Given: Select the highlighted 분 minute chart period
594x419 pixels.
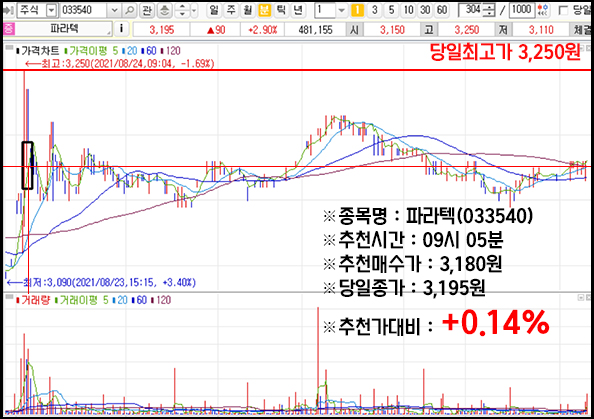Looking at the screenshot, I should pyautogui.click(x=264, y=10).
